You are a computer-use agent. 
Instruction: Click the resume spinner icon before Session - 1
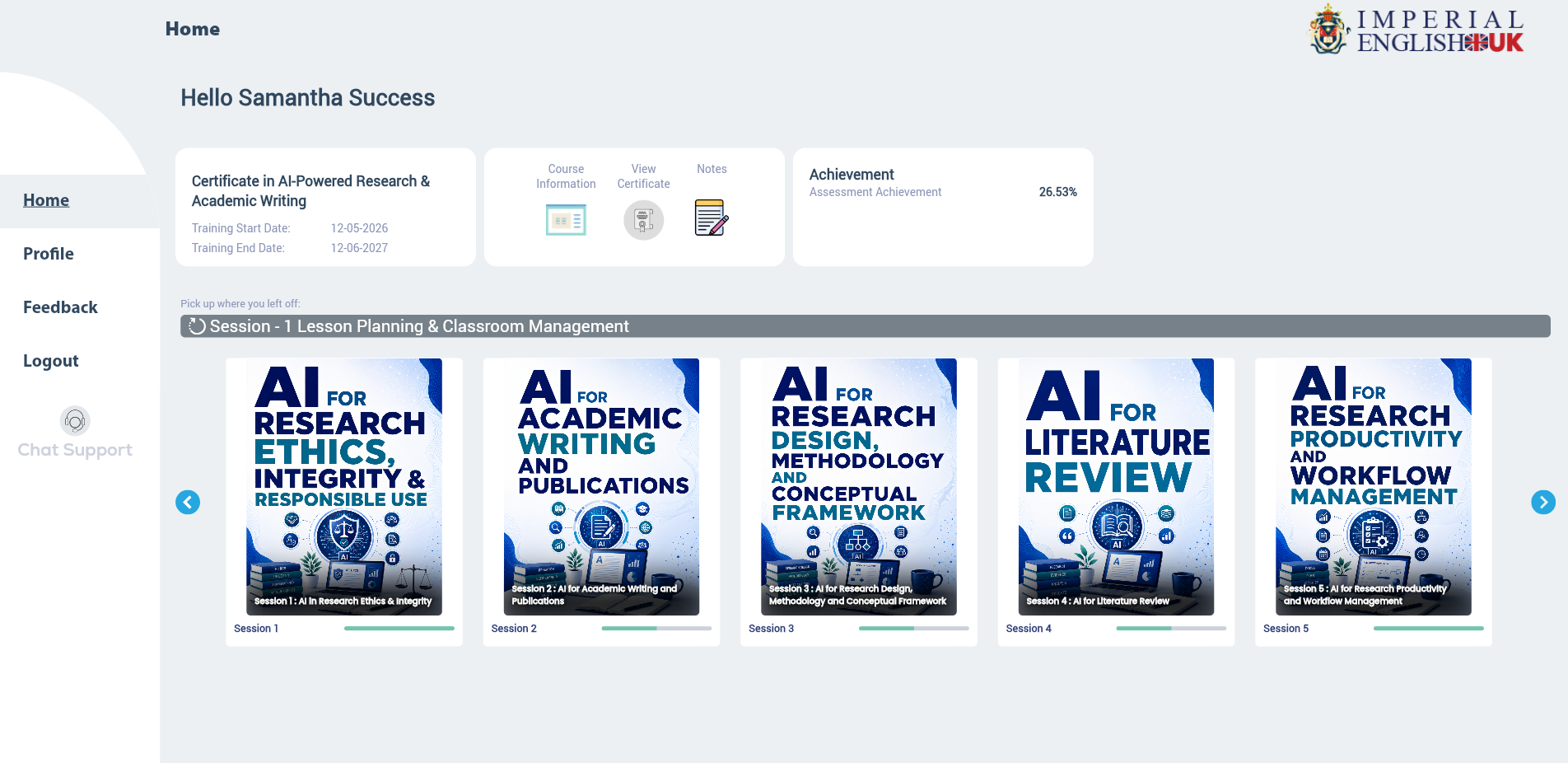coord(197,326)
